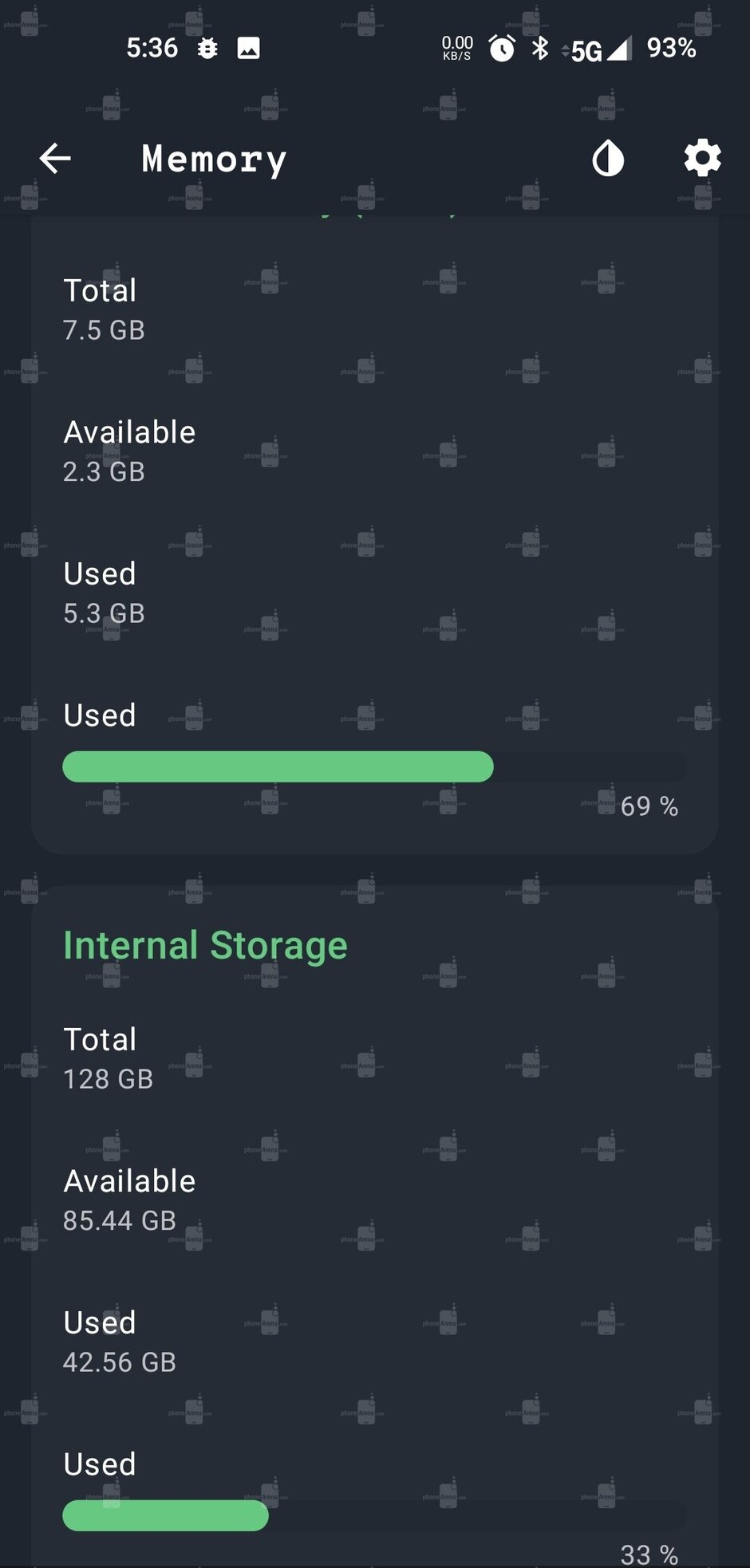750x1568 pixels.
Task: Tap the Bluetooth status icon
Action: pyautogui.click(x=540, y=49)
